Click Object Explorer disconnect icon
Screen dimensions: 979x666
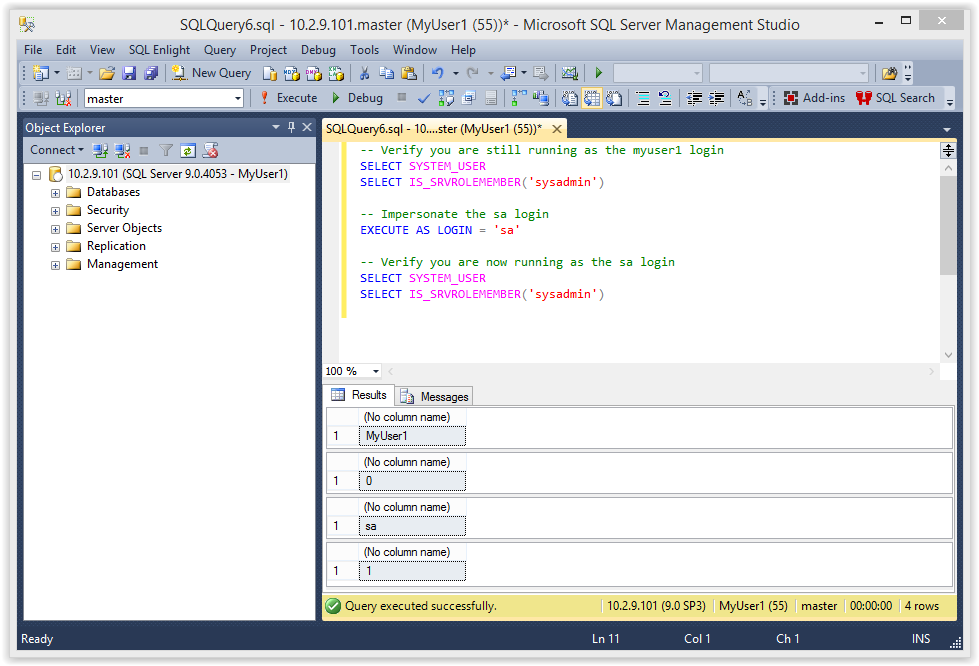122,150
